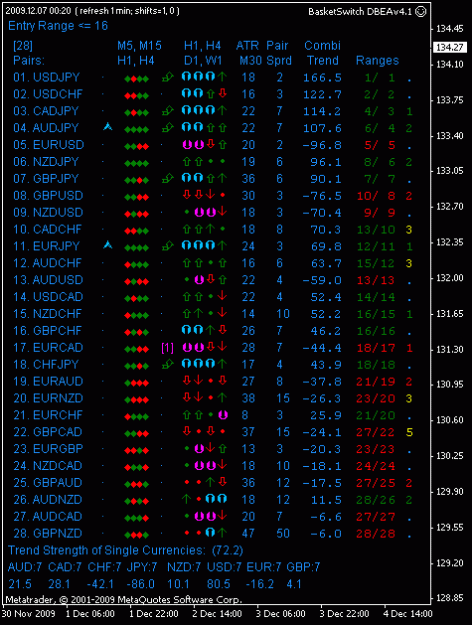Click range value '13/10' in CADCHF row
472x625 pixels.
[376, 230]
